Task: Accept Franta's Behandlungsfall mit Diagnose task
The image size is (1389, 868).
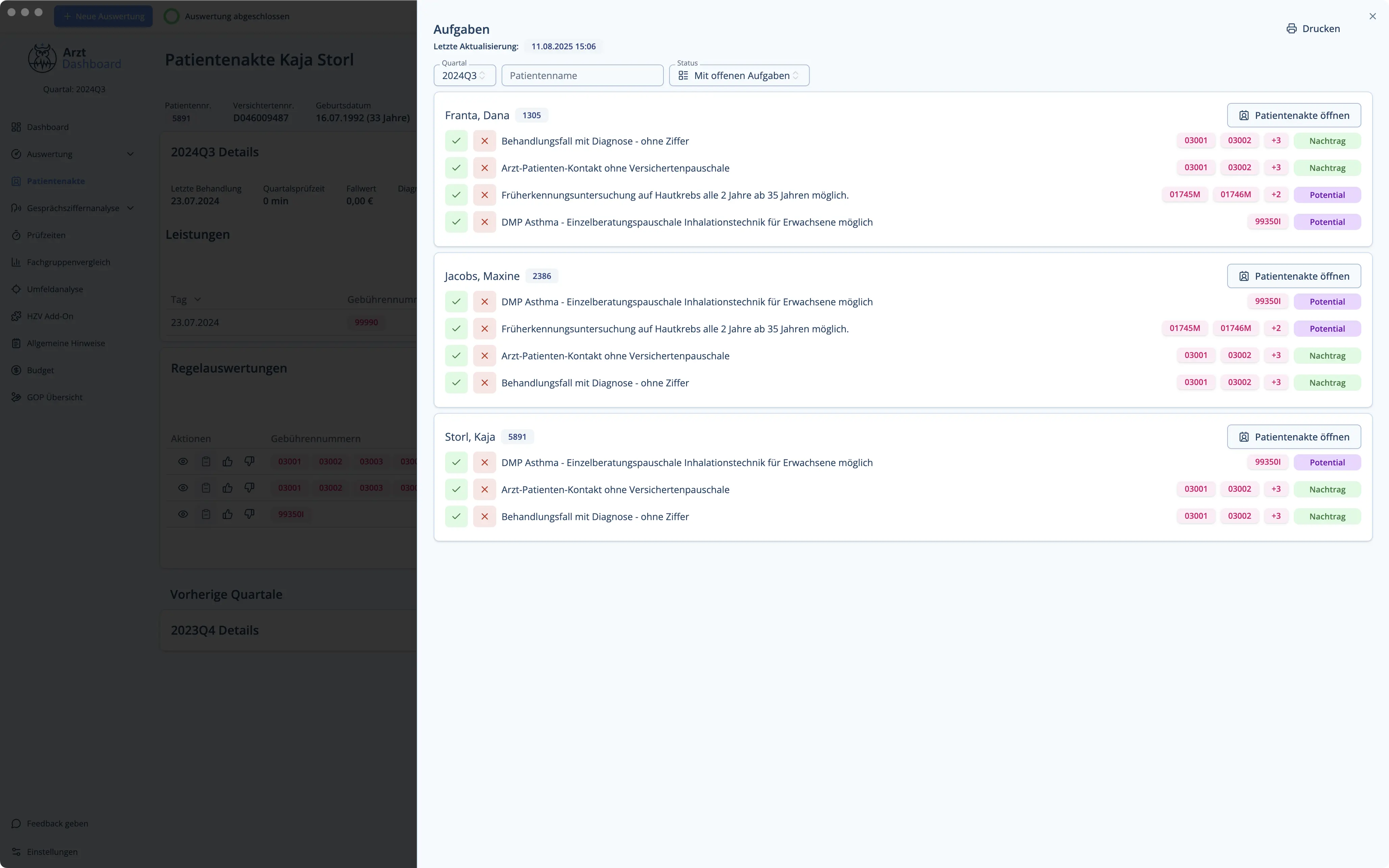Action: coord(456,141)
